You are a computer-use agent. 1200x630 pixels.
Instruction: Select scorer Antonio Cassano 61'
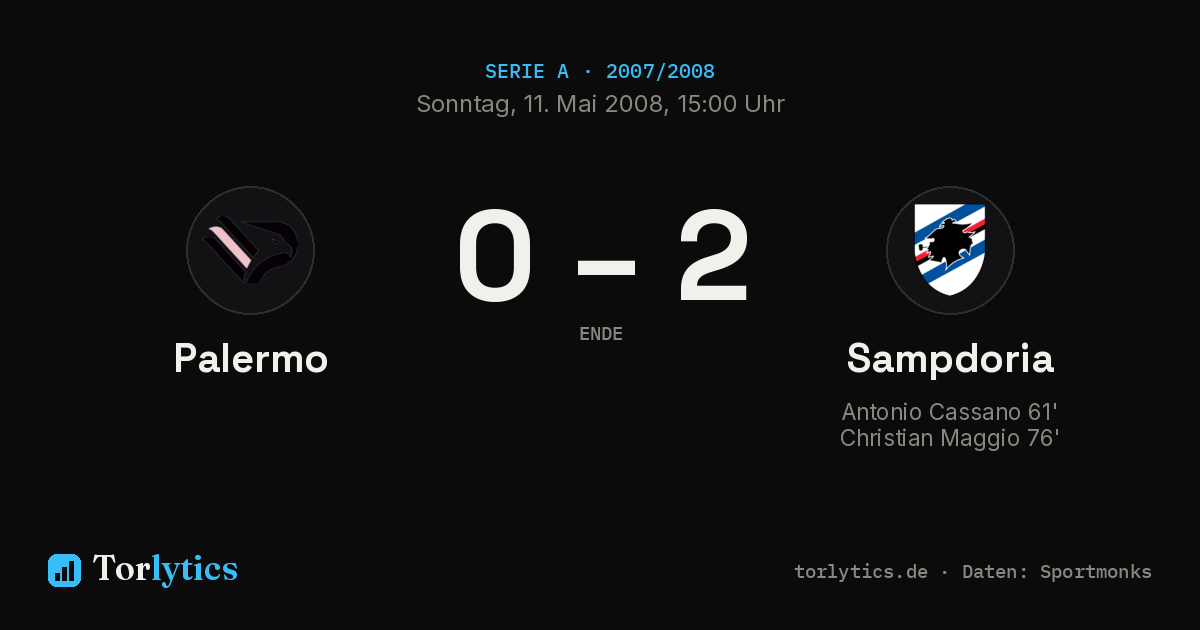point(950,412)
